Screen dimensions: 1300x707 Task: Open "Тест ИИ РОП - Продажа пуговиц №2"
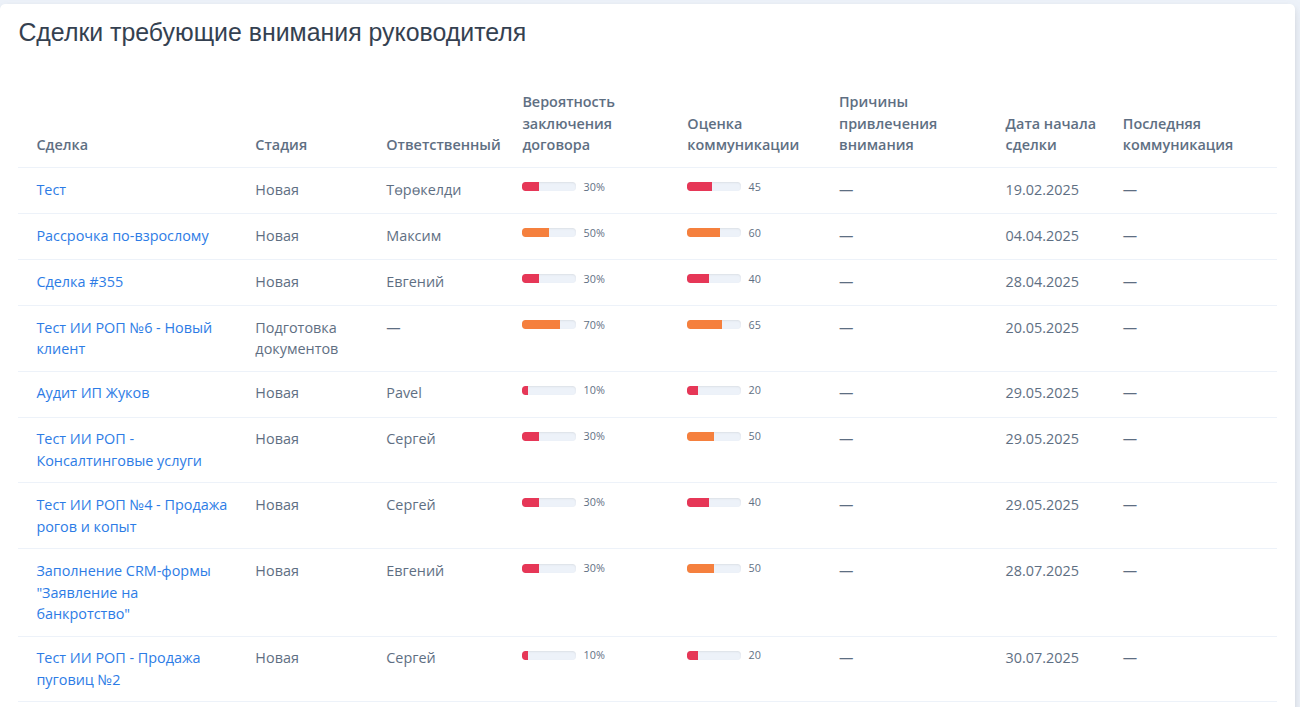[118, 669]
